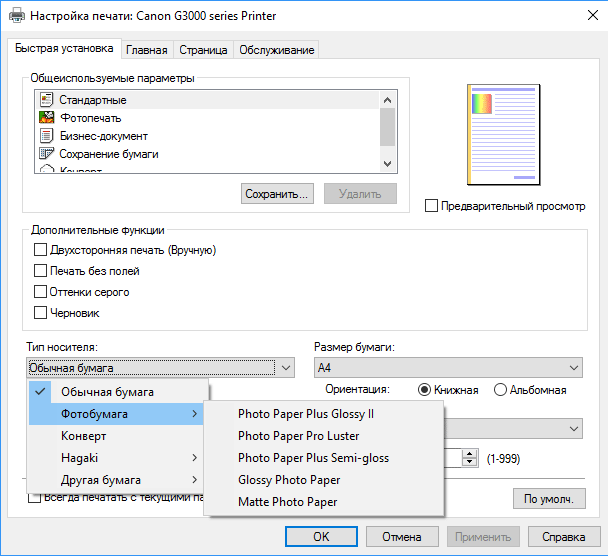Click the По умолч. button
This screenshot has height=556, width=608.
pos(549,499)
